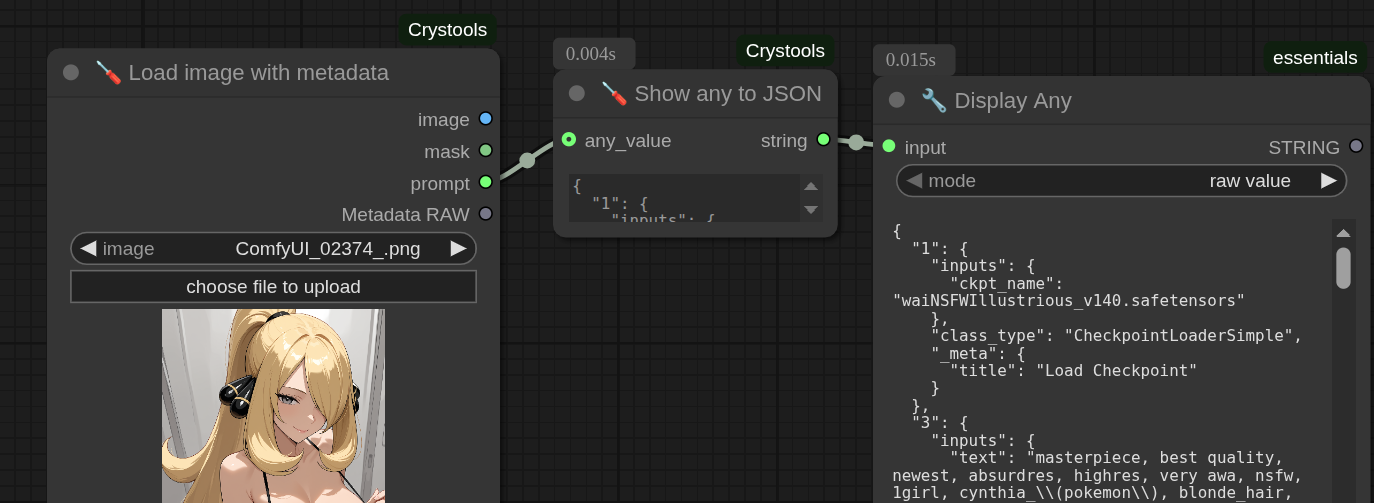Click the Display Any scrollbar thumb

pyautogui.click(x=1344, y=268)
